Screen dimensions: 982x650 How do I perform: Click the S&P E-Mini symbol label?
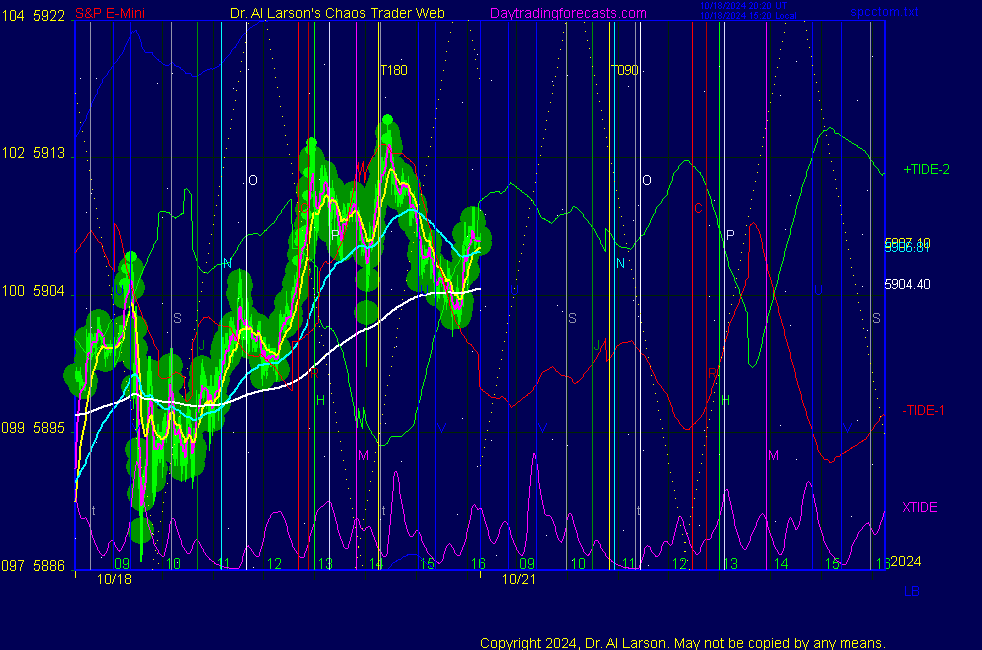109,13
